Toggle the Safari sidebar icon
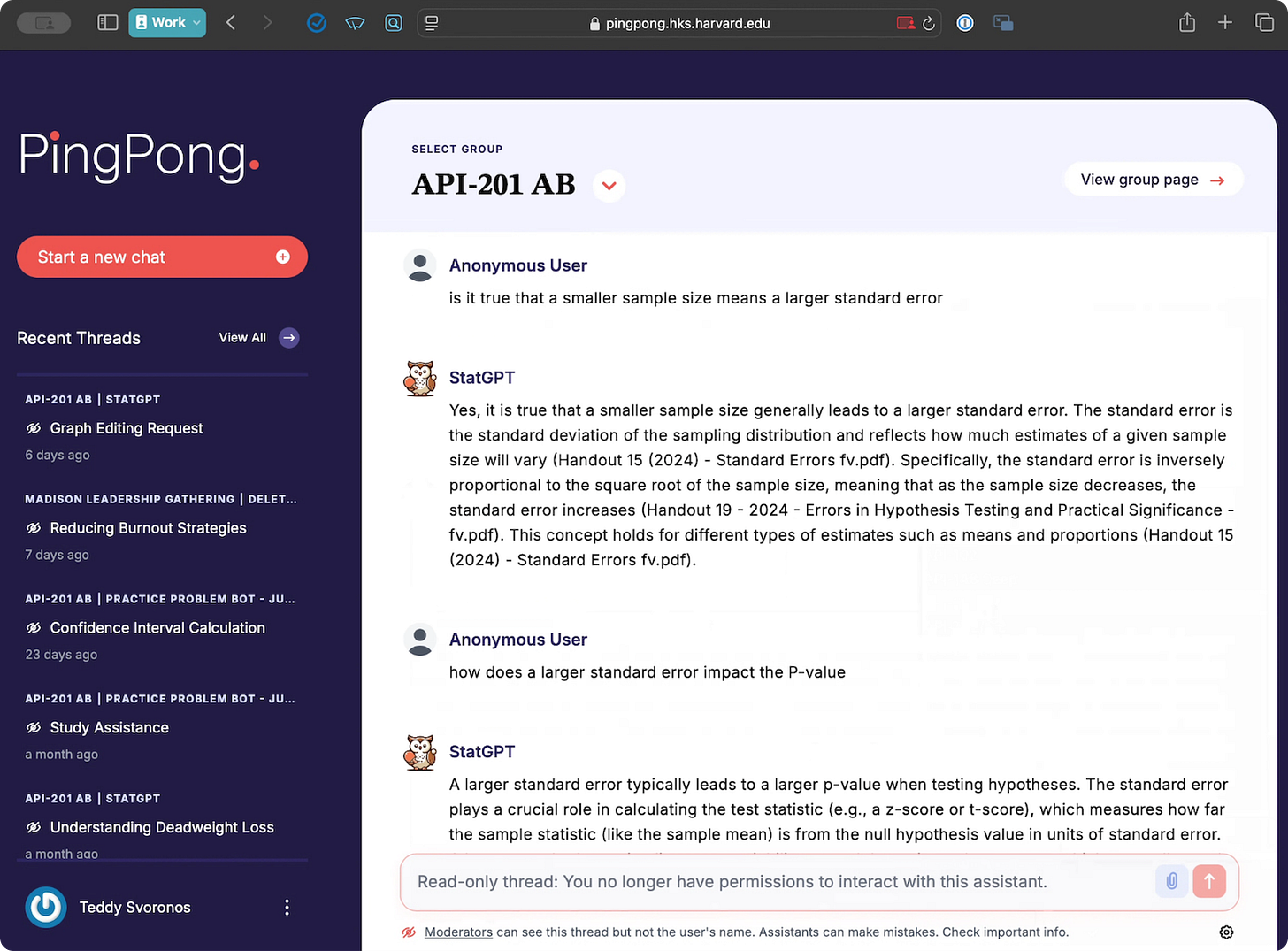The height and width of the screenshot is (951, 1288). point(108,23)
